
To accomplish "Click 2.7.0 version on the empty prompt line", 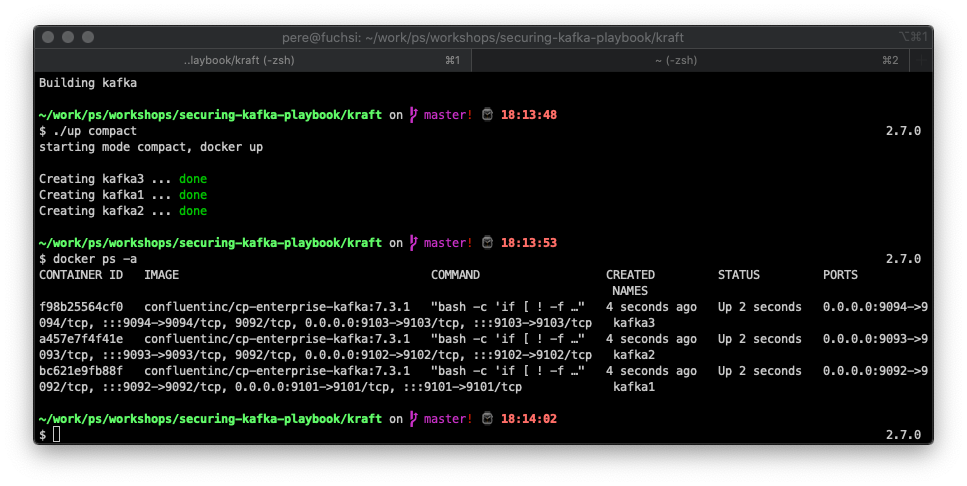I will [903, 435].
